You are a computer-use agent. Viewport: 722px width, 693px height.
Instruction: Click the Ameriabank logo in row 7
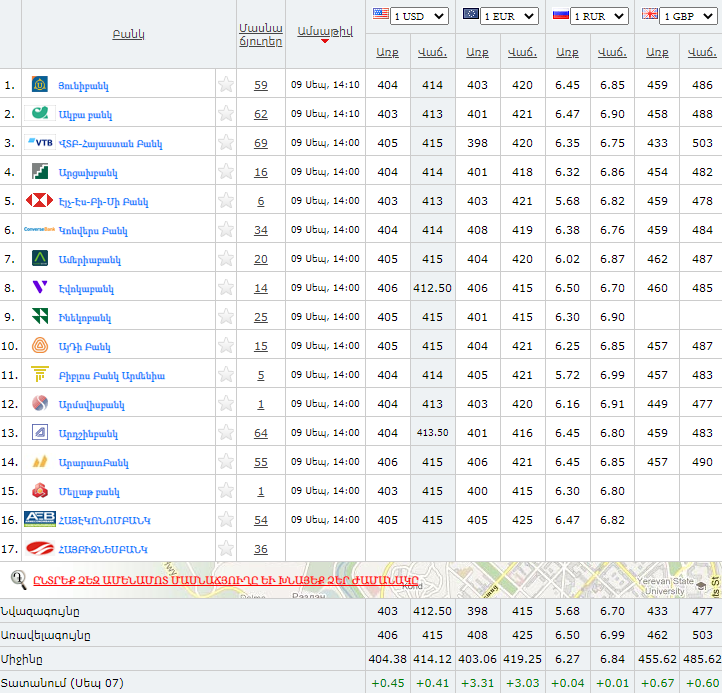40,258
